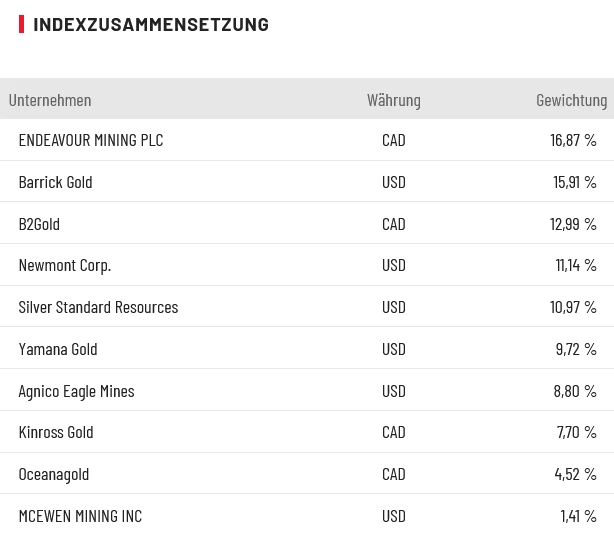This screenshot has height=539, width=614.
Task: Select Yamana Gold in the table
Action: 58,349
